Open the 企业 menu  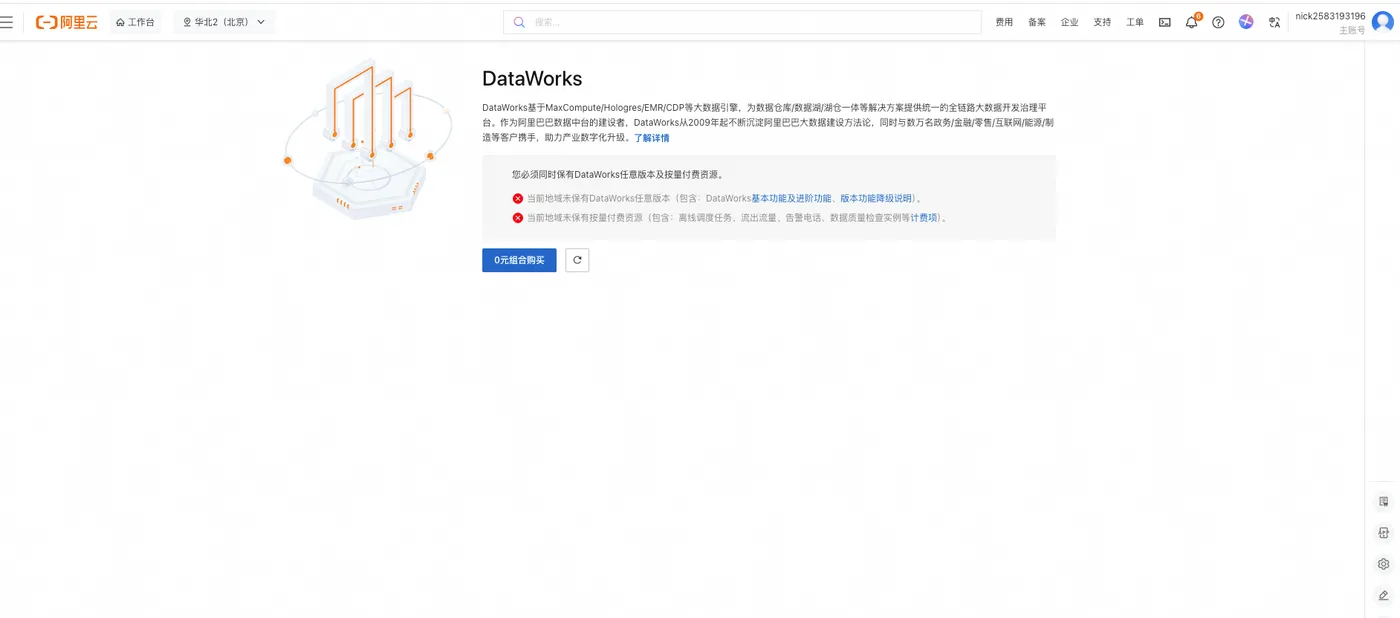(1070, 22)
